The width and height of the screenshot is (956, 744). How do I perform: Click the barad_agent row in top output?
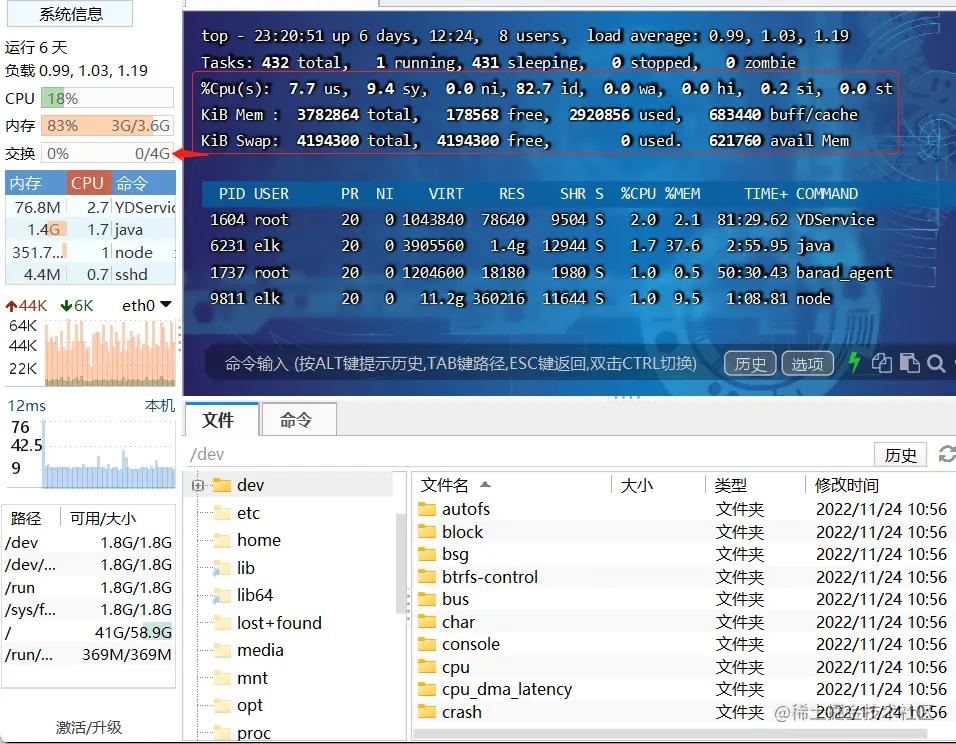(551, 272)
